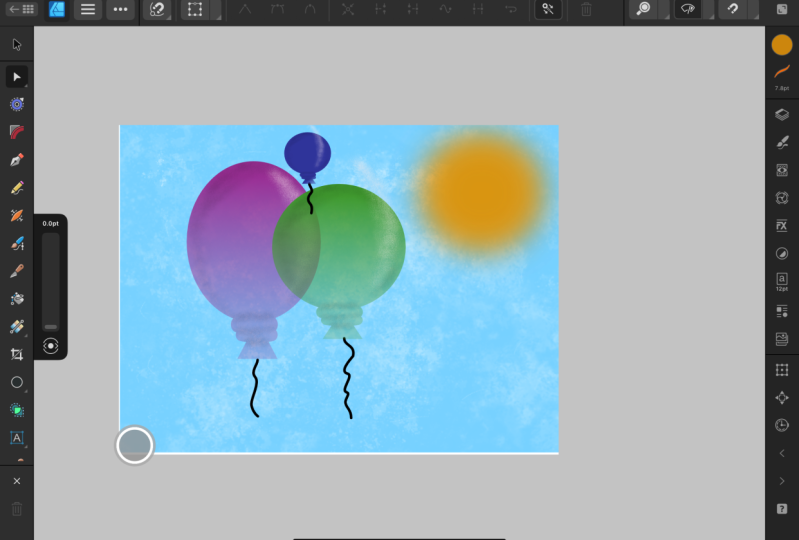Toggle the stabiliser icon below width slider
The image size is (799, 540).
click(50, 346)
